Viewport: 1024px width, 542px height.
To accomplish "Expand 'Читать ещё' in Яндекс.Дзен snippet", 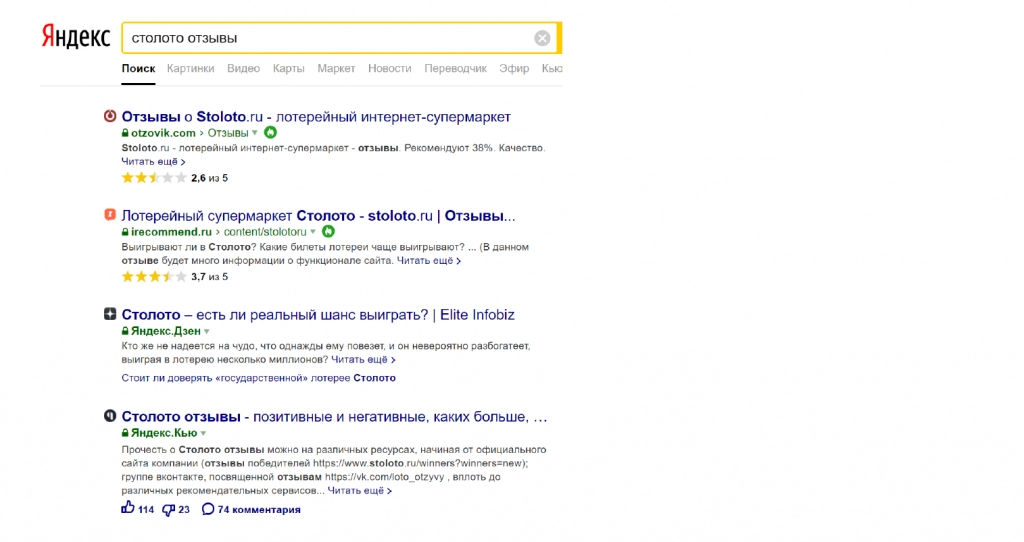I will (363, 359).
